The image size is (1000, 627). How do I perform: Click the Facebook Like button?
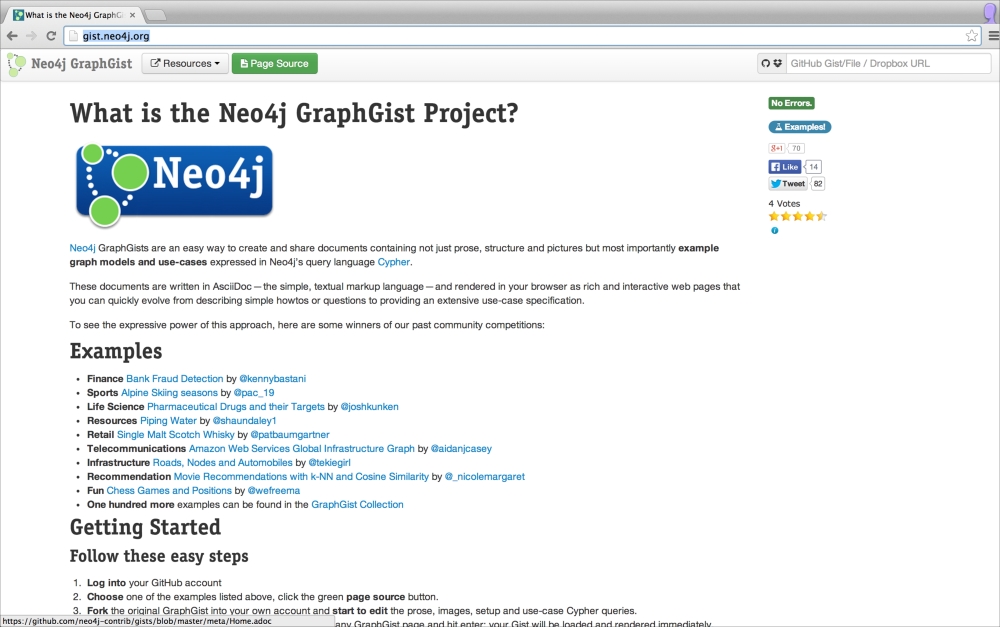tap(784, 166)
